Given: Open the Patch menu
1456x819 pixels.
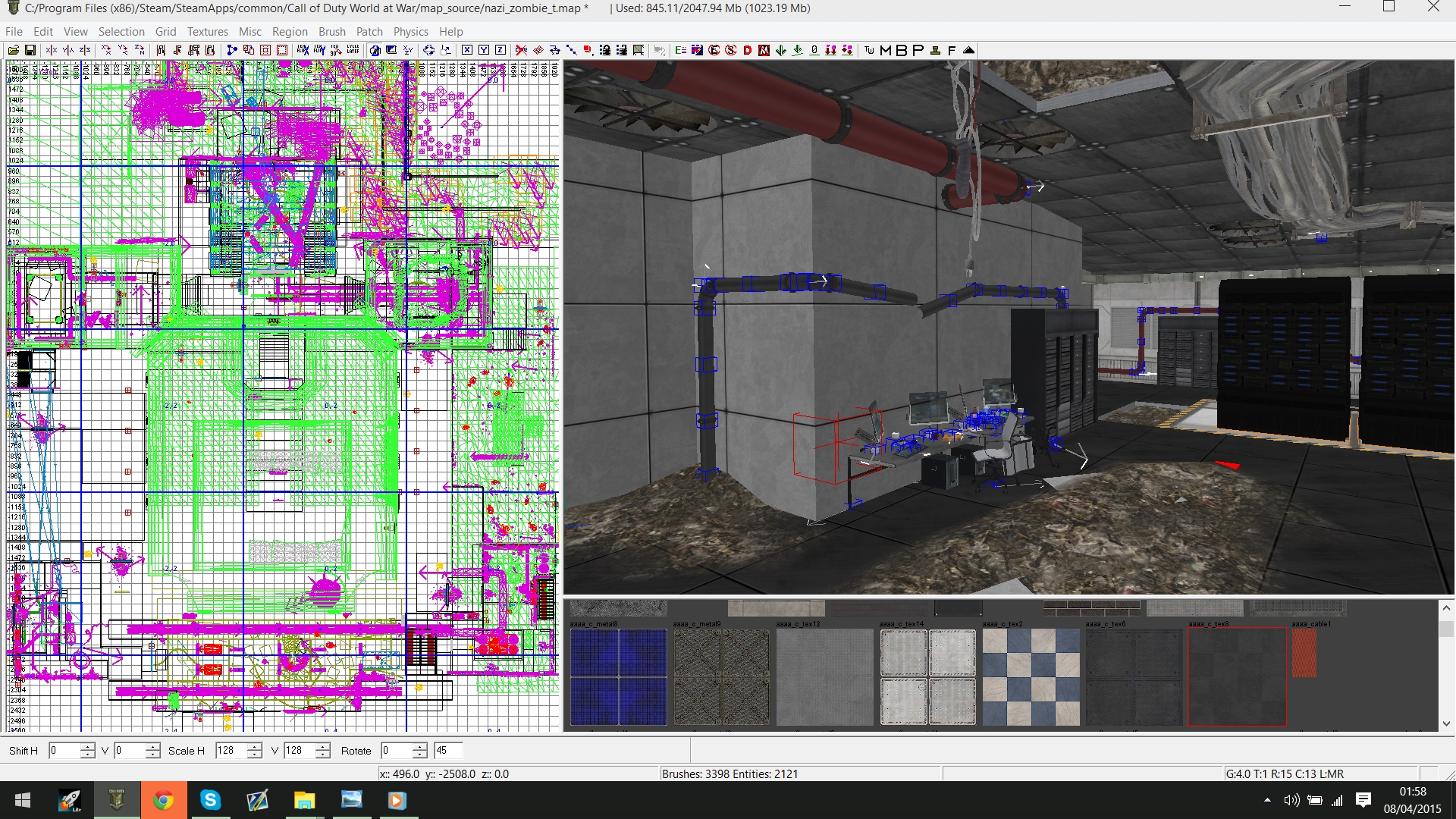Looking at the screenshot, I should pyautogui.click(x=369, y=31).
